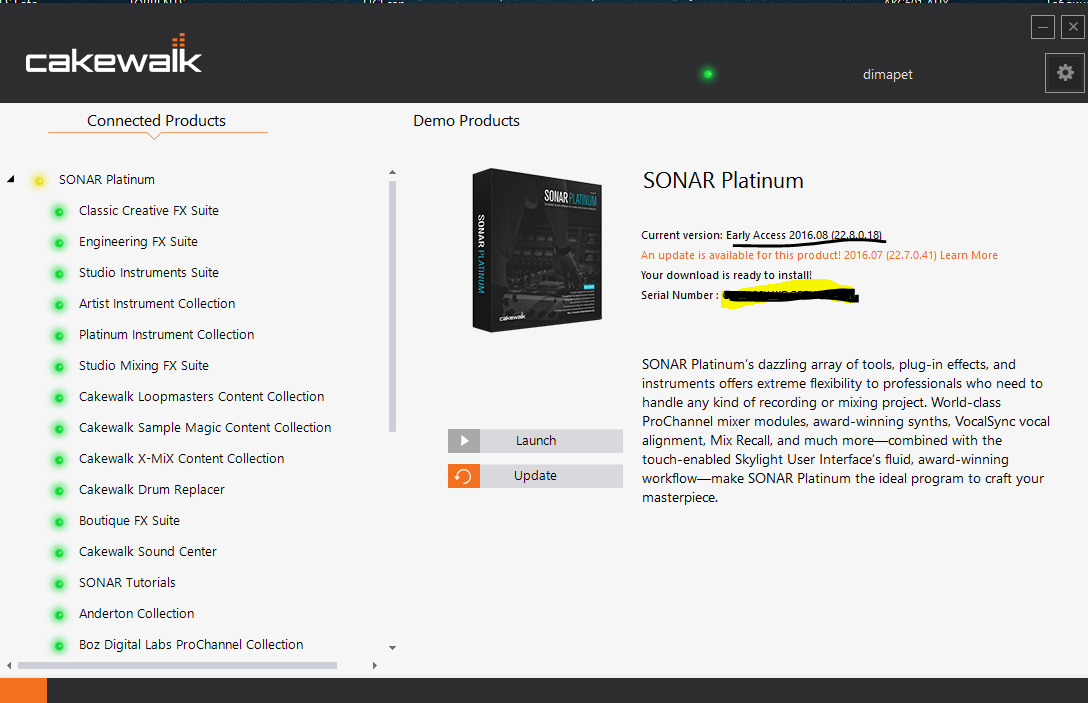Screen dimensions: 1088x703
Task: Click the product list scroll down arrow
Action: (x=392, y=647)
